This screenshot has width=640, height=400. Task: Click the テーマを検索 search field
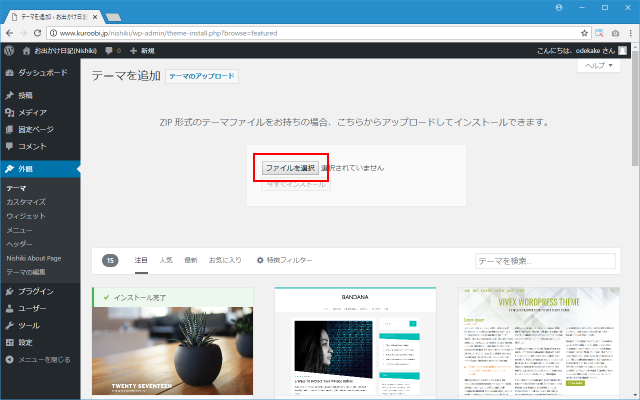(545, 261)
